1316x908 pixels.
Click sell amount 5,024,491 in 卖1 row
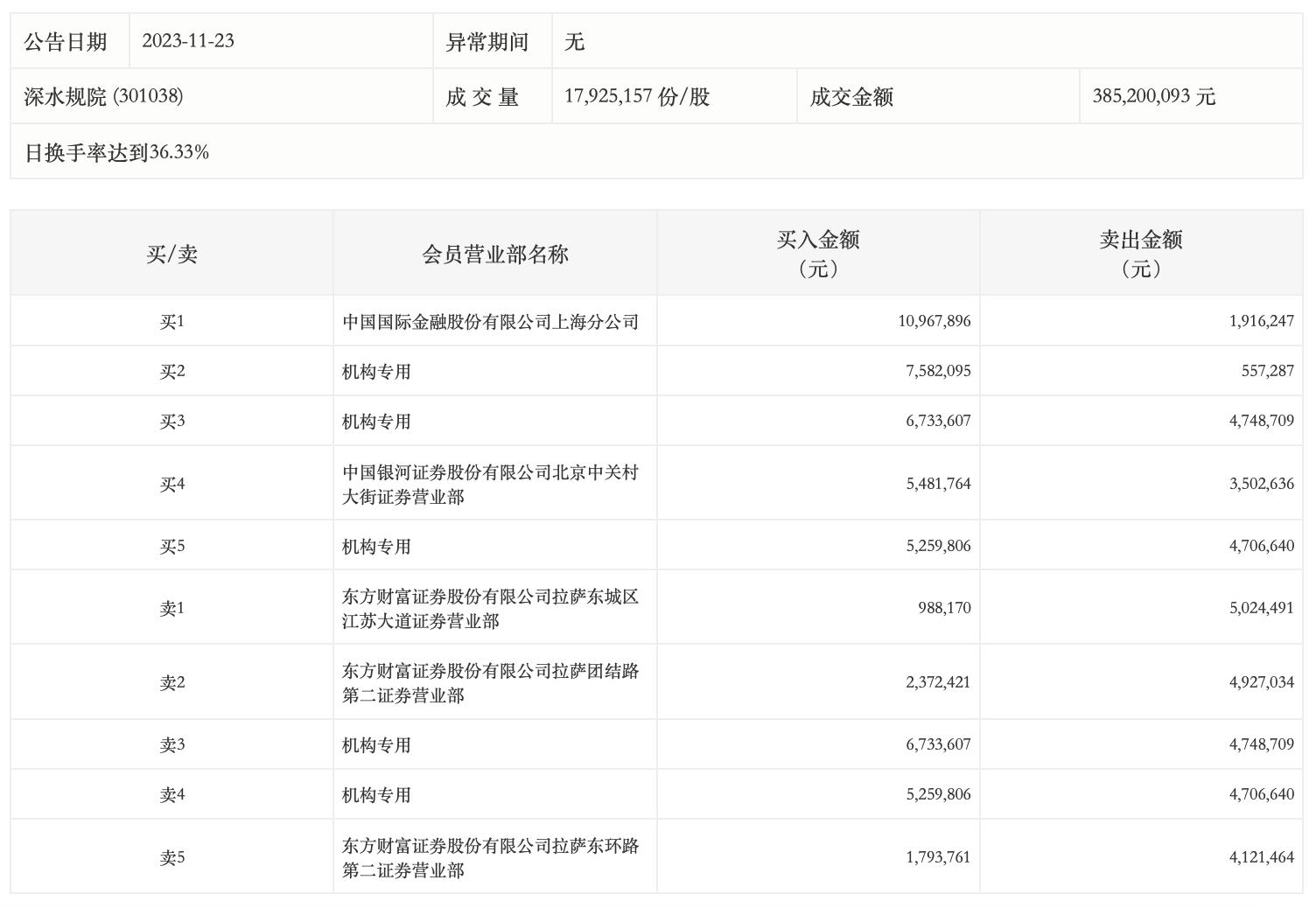pyautogui.click(x=1261, y=608)
